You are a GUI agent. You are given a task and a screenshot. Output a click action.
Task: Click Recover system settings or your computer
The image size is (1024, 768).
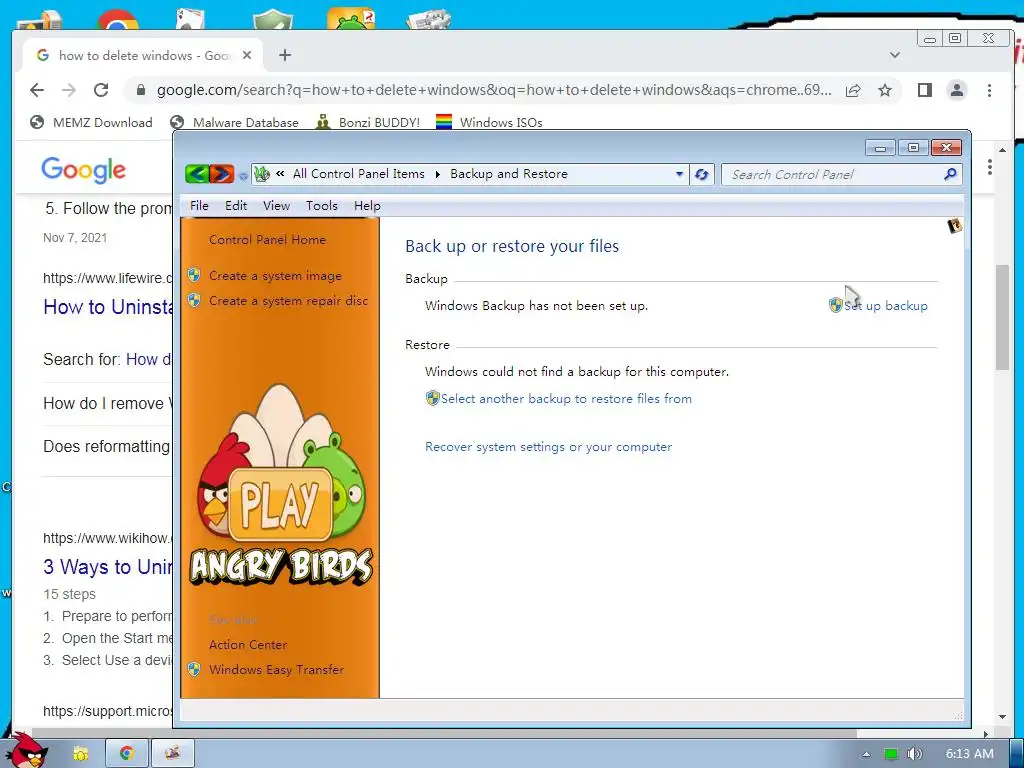pos(548,447)
